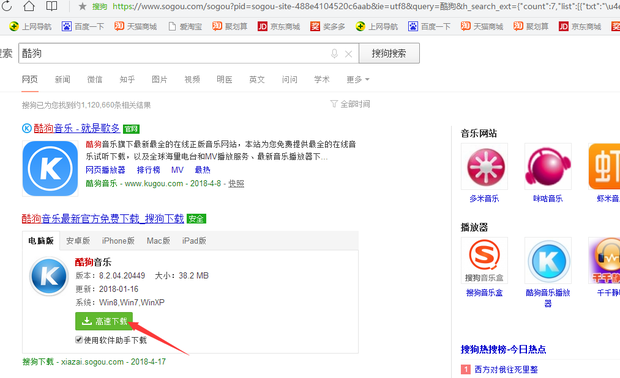This screenshot has width=620, height=378.
Task: Bookmark this page with the star icon
Action: pyautogui.click(x=82, y=6)
